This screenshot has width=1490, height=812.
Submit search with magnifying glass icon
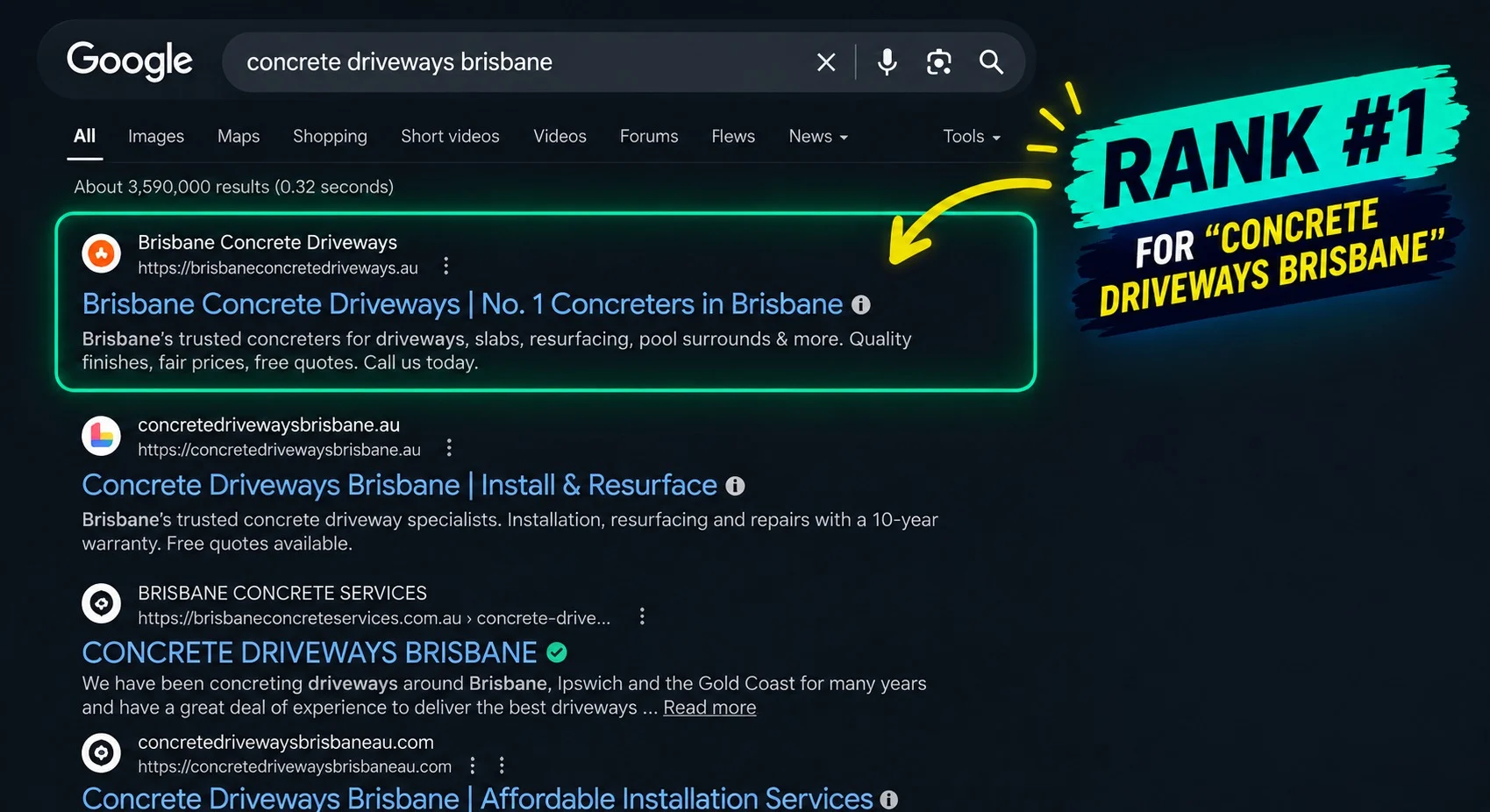(x=991, y=62)
